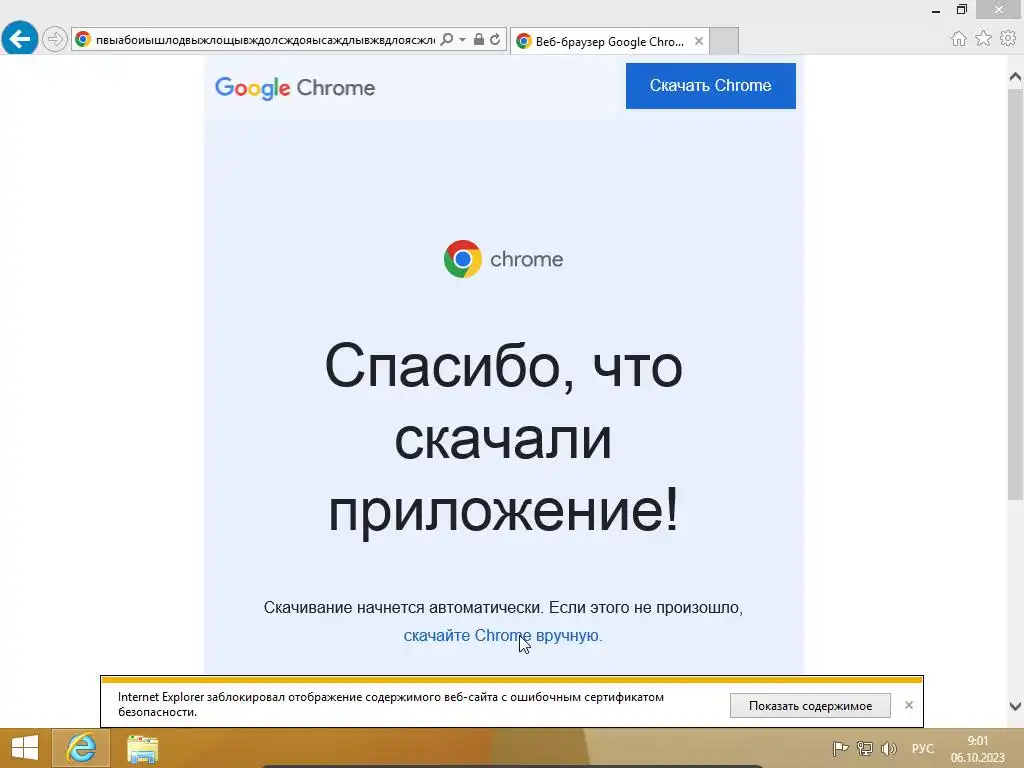Click the central chrome logo icon
This screenshot has height=768, width=1024.
click(463, 259)
